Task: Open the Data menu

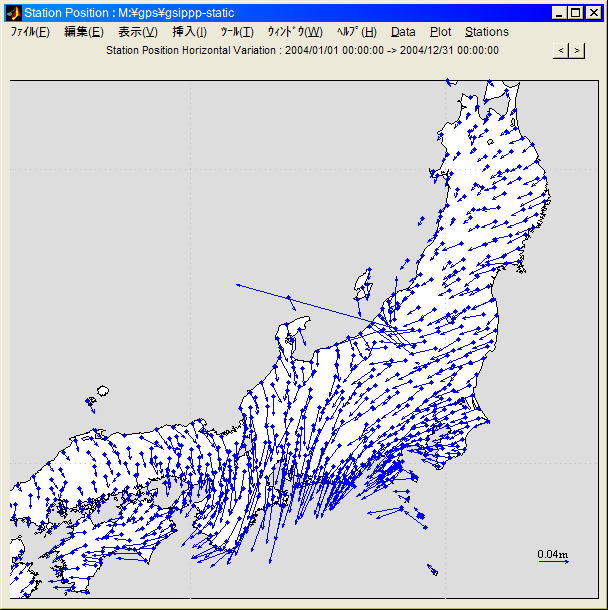Action: (x=403, y=32)
